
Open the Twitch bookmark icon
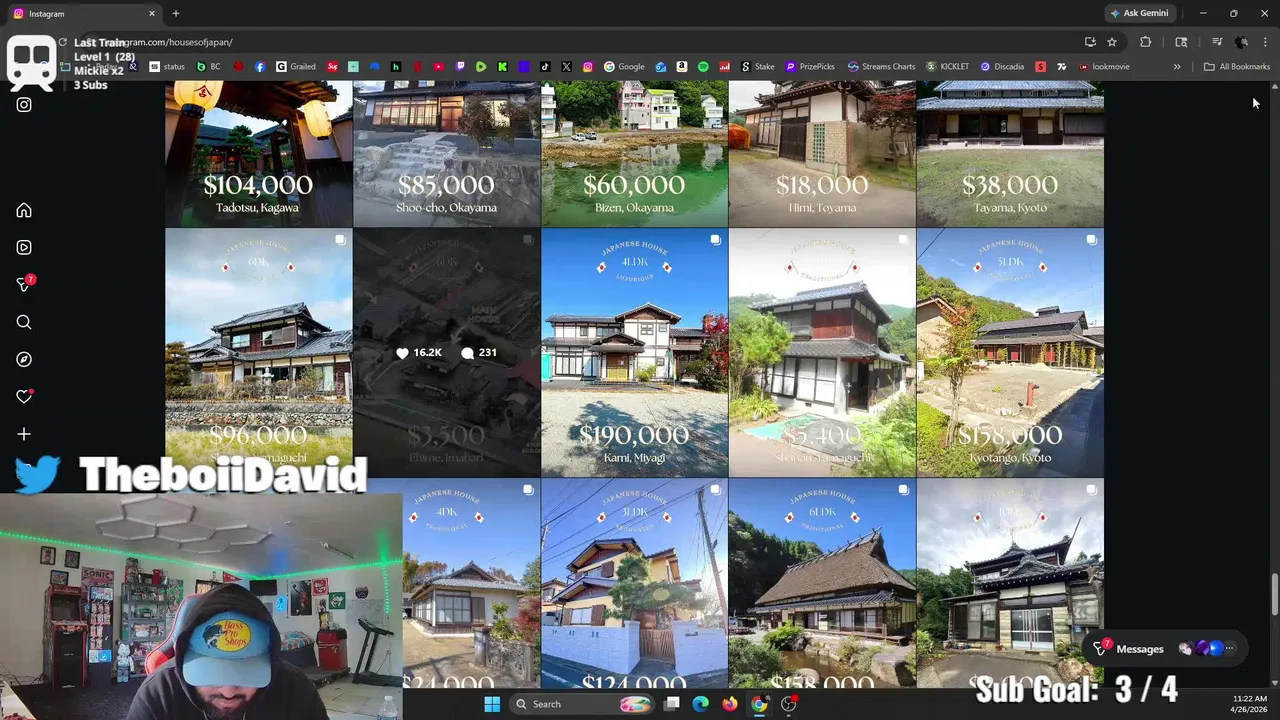point(460,67)
